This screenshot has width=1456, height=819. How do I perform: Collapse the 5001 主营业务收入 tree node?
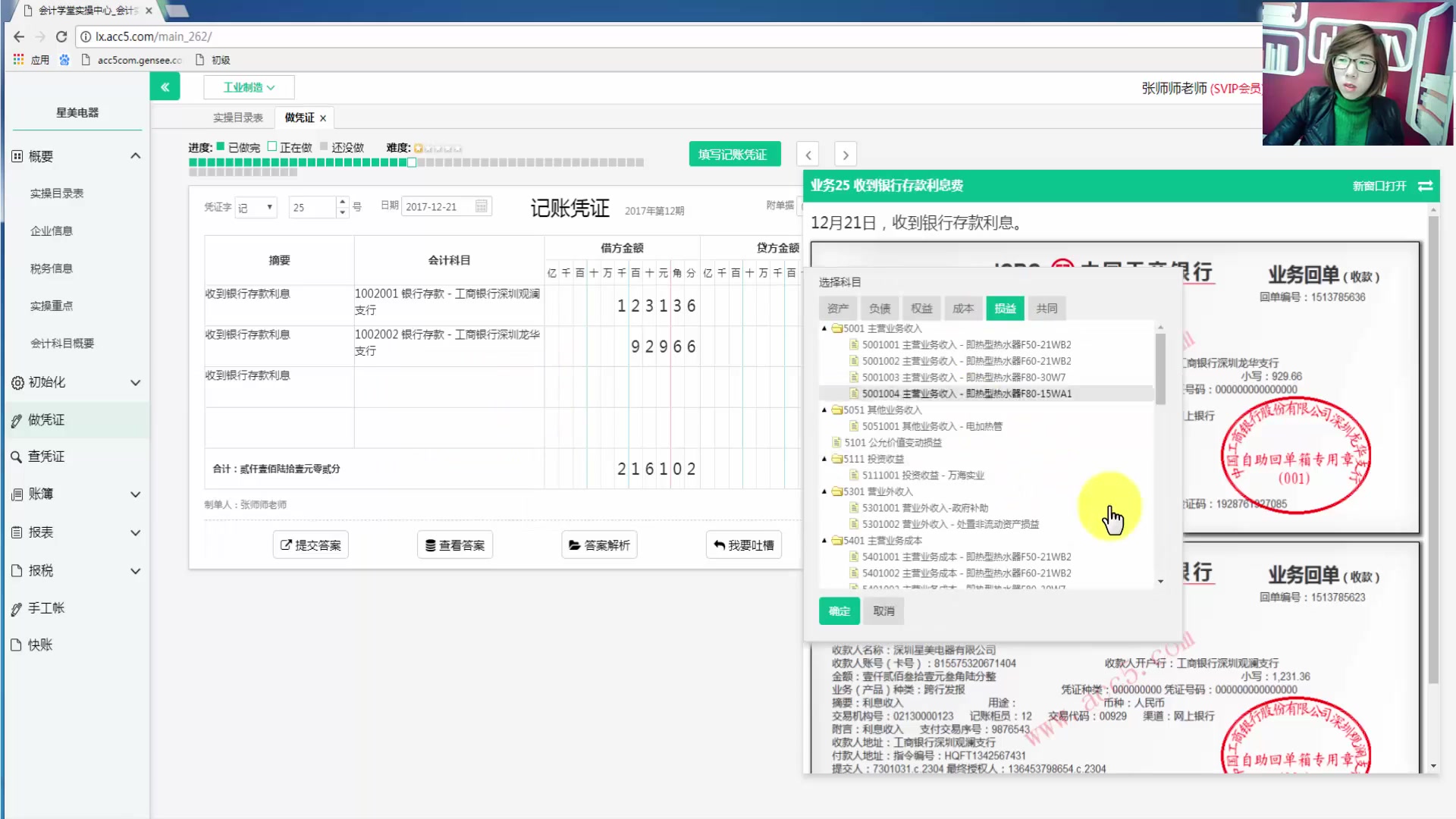pos(825,328)
